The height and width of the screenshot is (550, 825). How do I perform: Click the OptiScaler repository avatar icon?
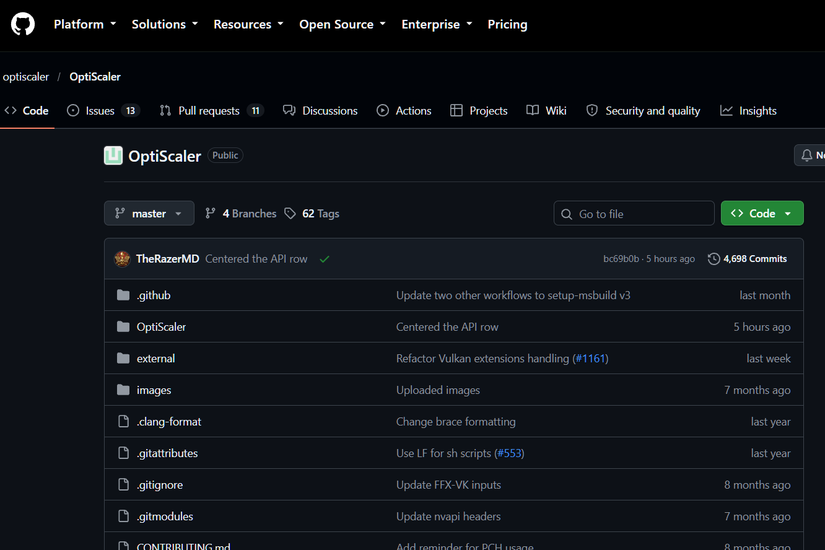[x=113, y=156]
